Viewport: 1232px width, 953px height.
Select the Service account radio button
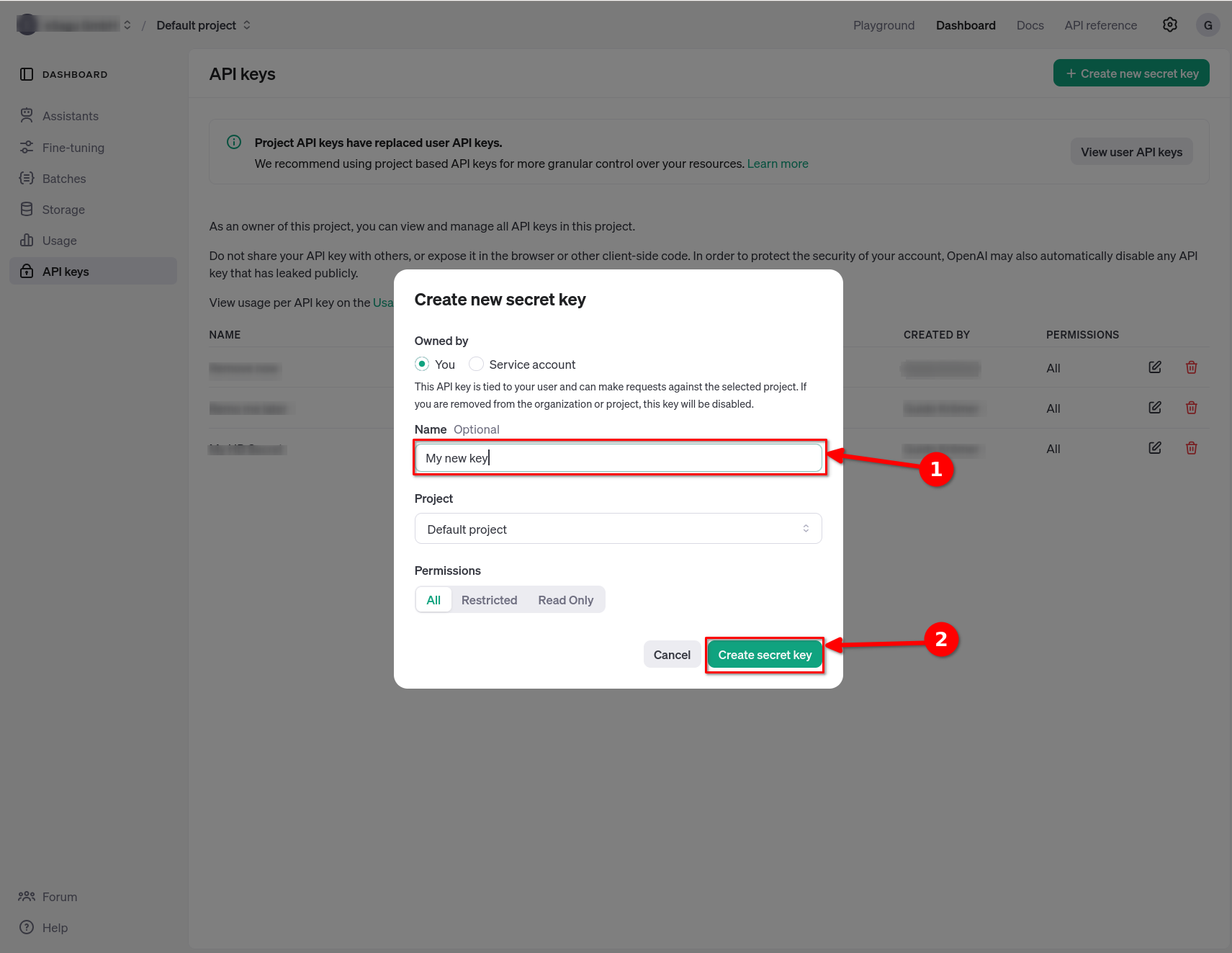[476, 364]
